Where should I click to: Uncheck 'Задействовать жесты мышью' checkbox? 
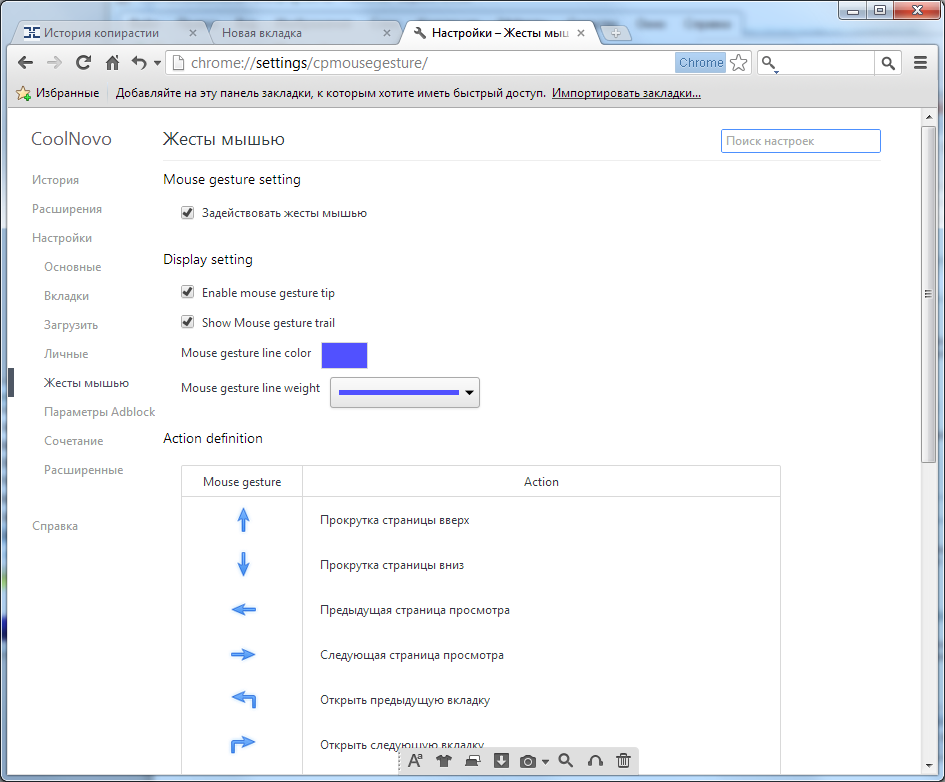(187, 213)
